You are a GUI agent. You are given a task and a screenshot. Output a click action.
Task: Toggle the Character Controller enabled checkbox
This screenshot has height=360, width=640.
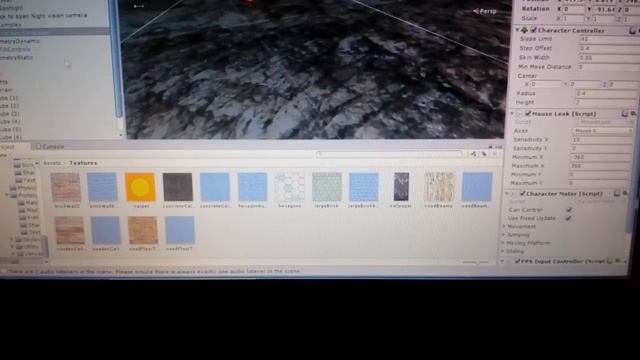533,30
